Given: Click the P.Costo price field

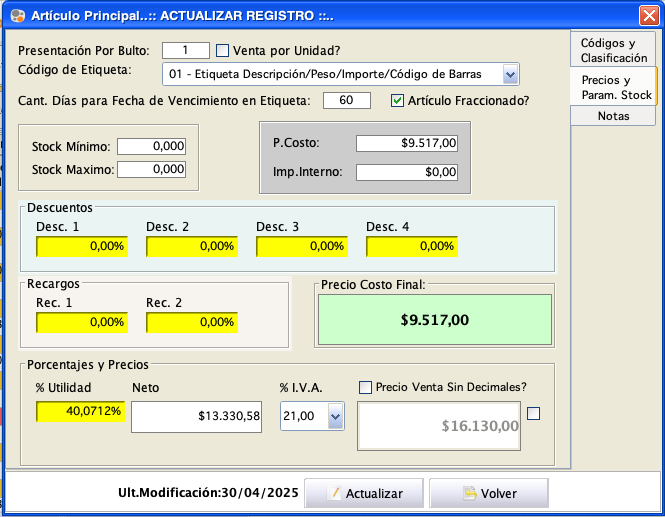Looking at the screenshot, I should click(x=406, y=143).
